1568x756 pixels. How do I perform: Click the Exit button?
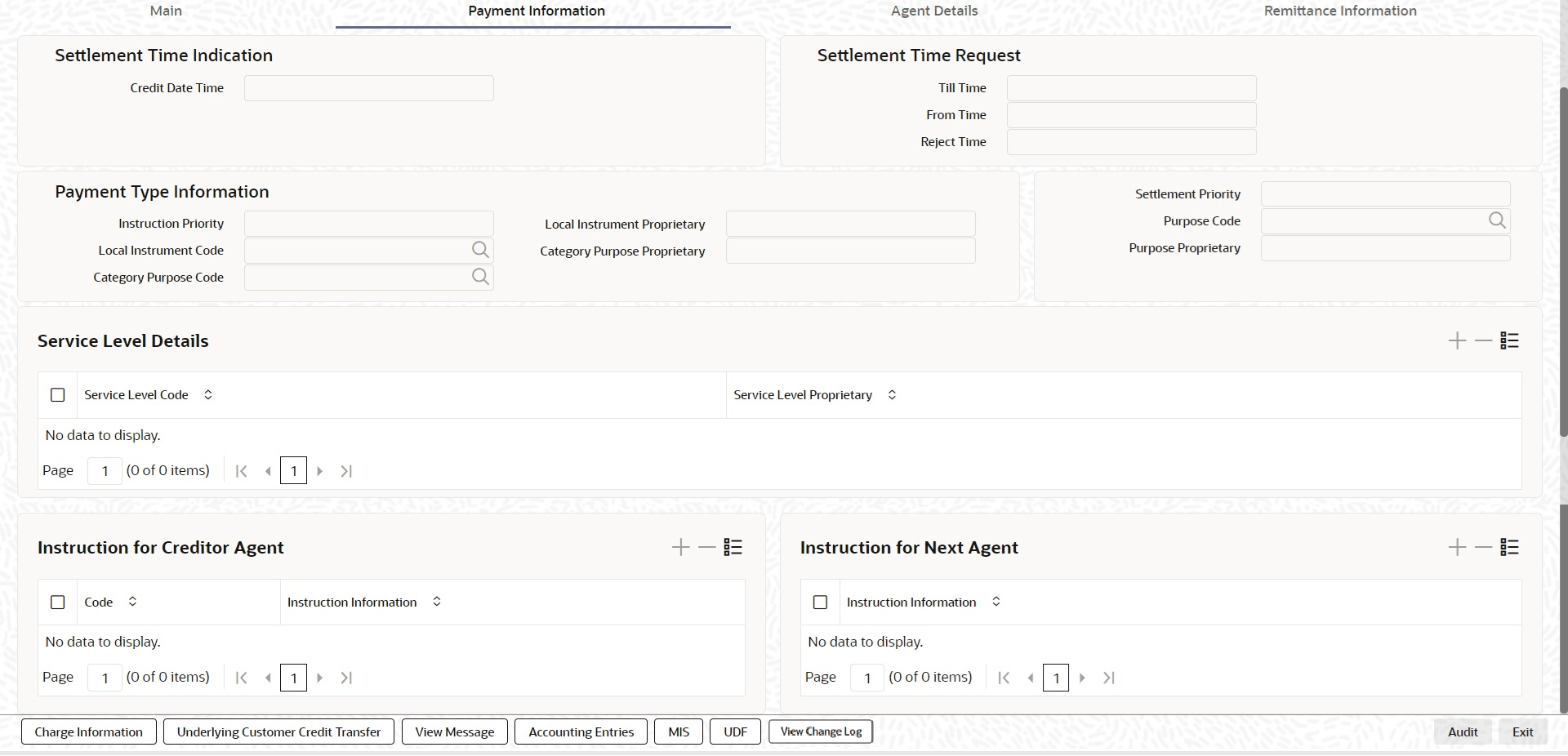click(x=1522, y=732)
